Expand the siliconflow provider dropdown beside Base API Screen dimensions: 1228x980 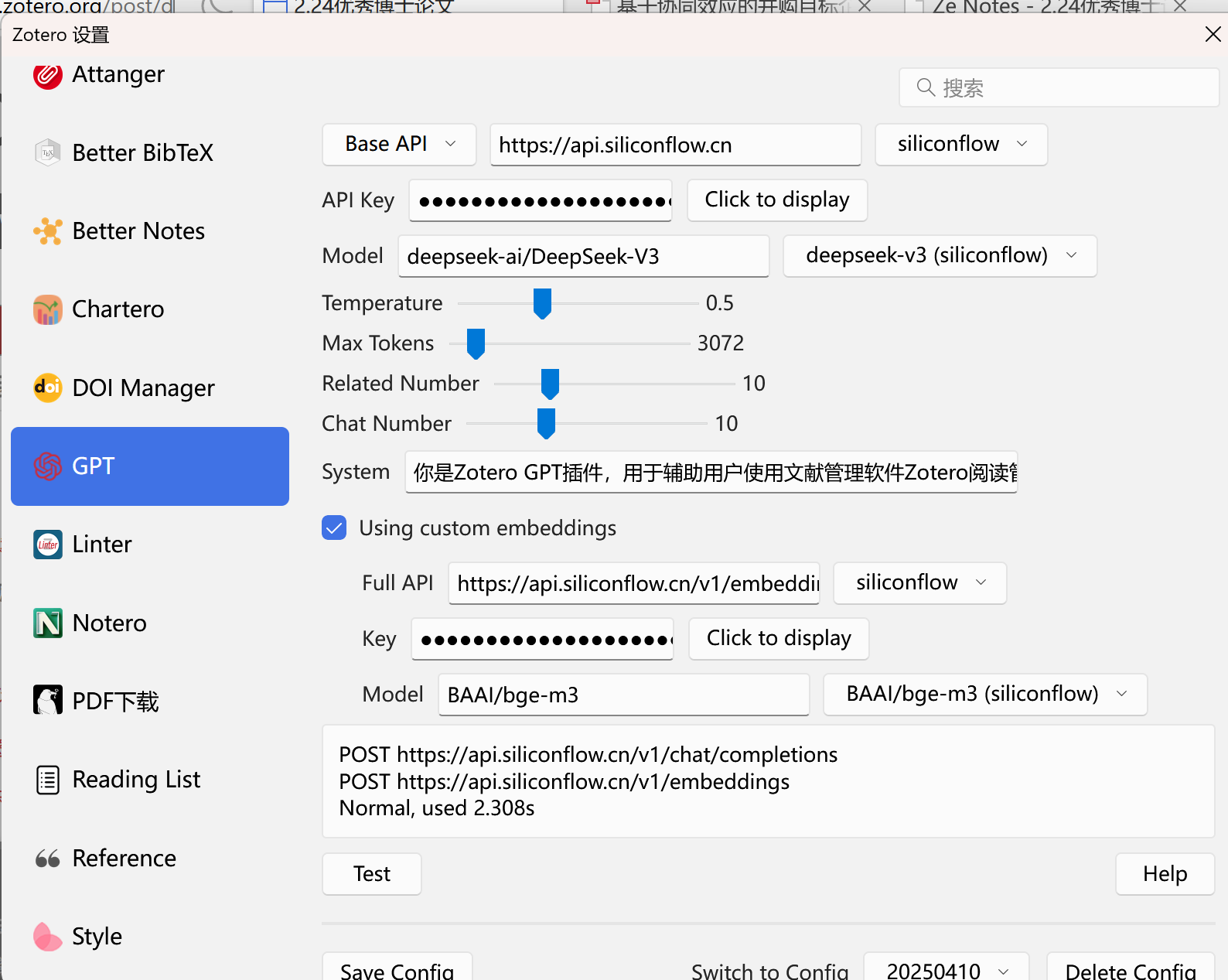tap(961, 145)
